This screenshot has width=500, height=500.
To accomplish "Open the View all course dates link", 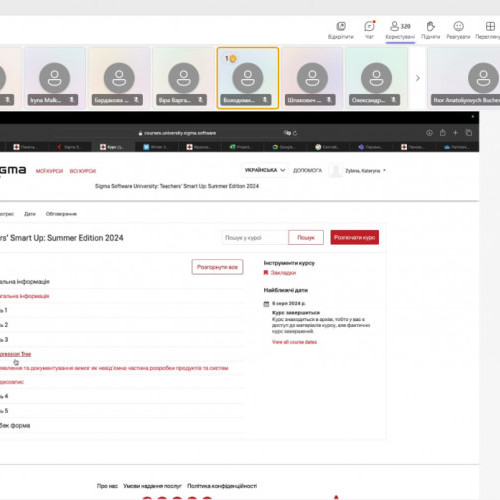I will [294, 342].
